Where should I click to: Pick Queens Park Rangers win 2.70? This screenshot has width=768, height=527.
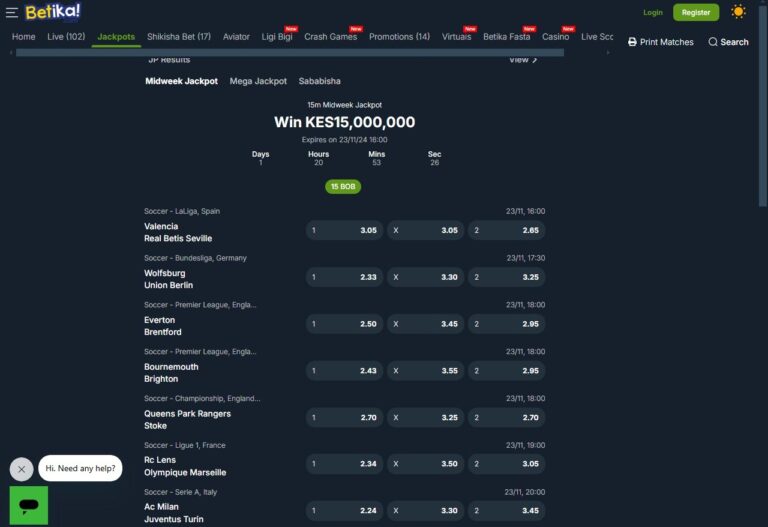point(344,418)
